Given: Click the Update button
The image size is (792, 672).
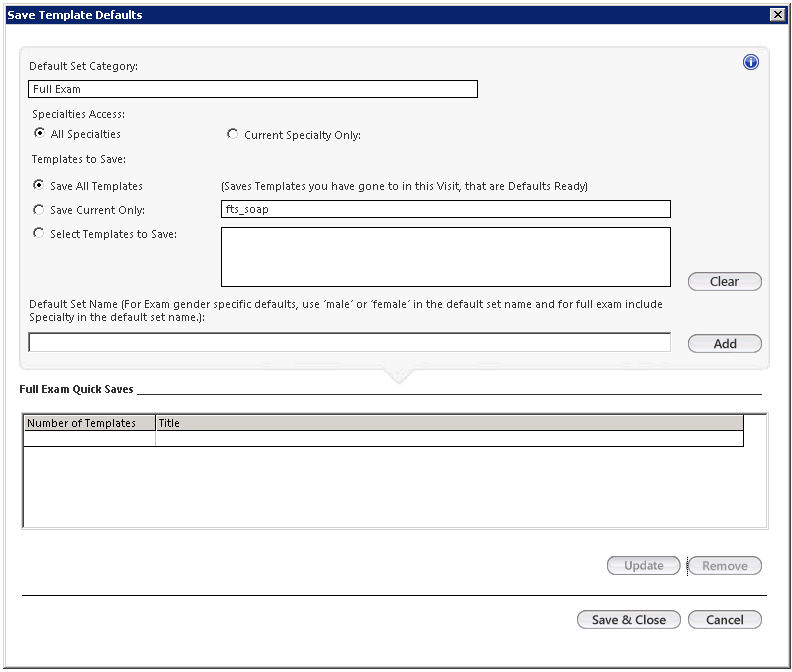Looking at the screenshot, I should tap(644, 565).
